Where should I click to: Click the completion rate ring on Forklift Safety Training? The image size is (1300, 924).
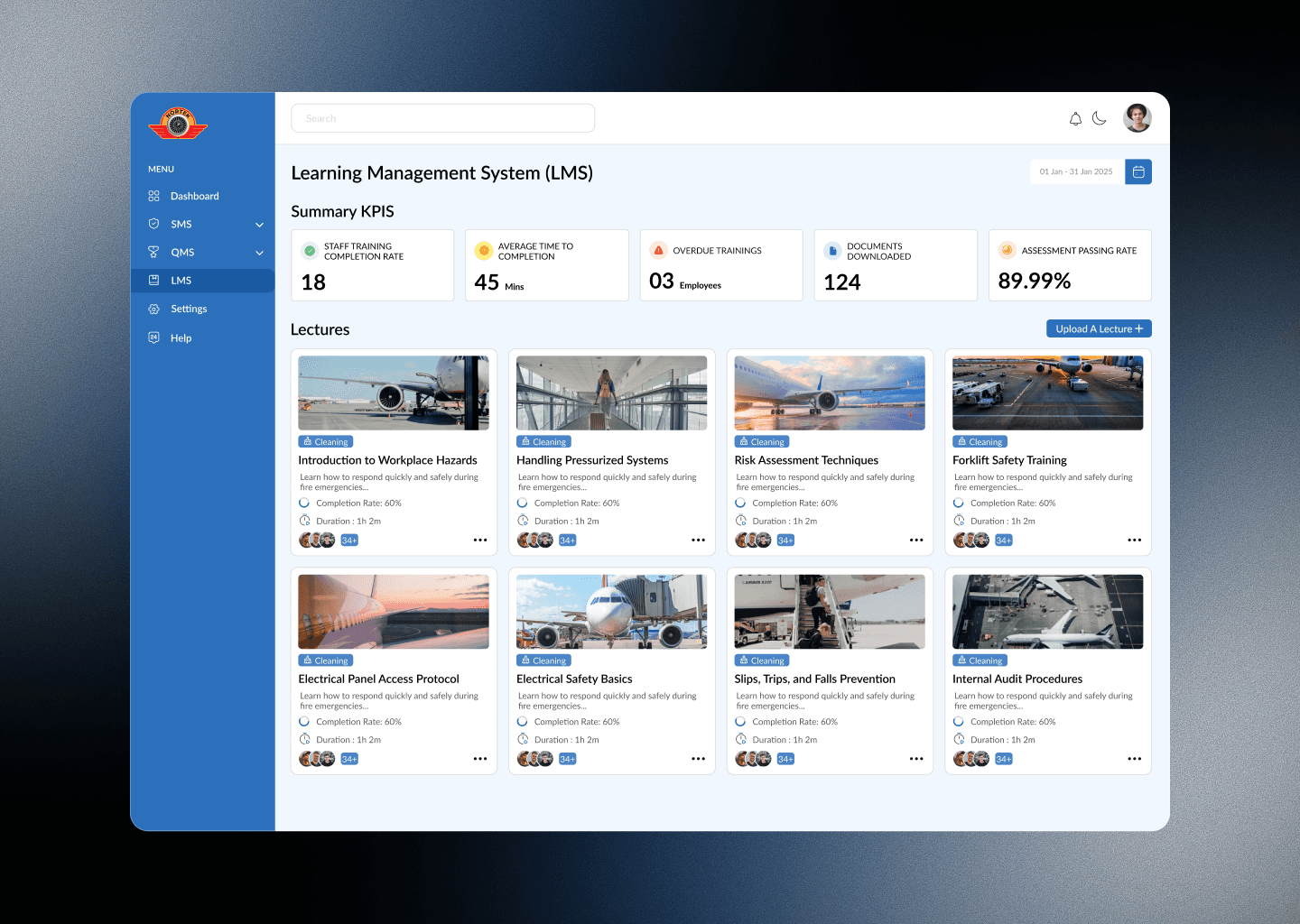tap(959, 503)
